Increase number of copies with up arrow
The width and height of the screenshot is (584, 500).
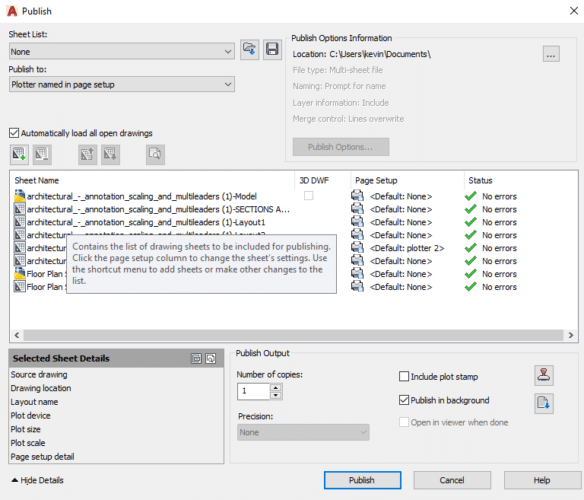tap(276, 387)
